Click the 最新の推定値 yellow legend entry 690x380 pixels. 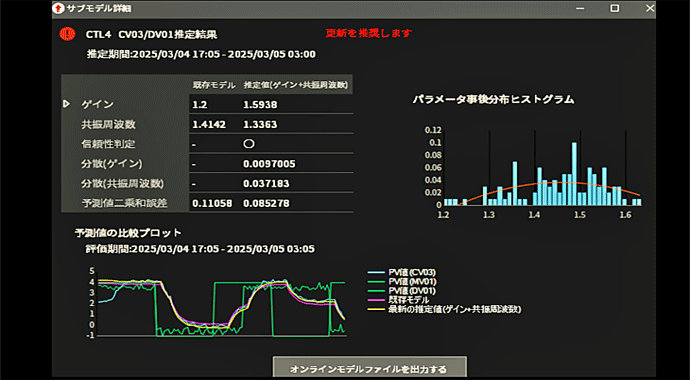(444, 310)
